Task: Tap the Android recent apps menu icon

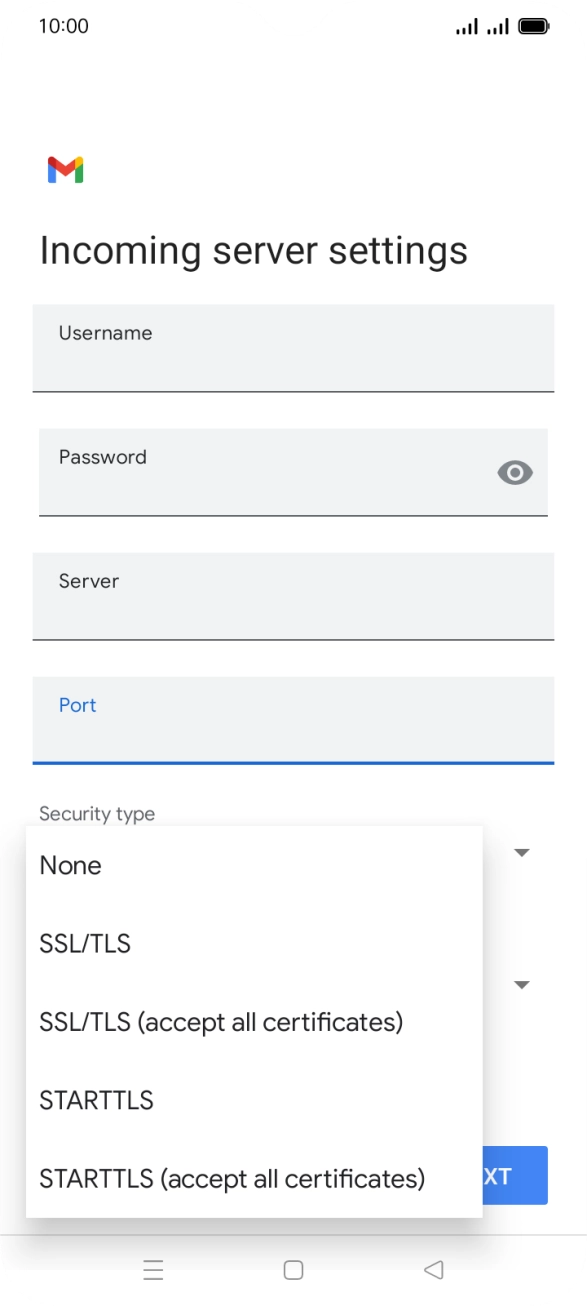Action: click(x=153, y=1270)
